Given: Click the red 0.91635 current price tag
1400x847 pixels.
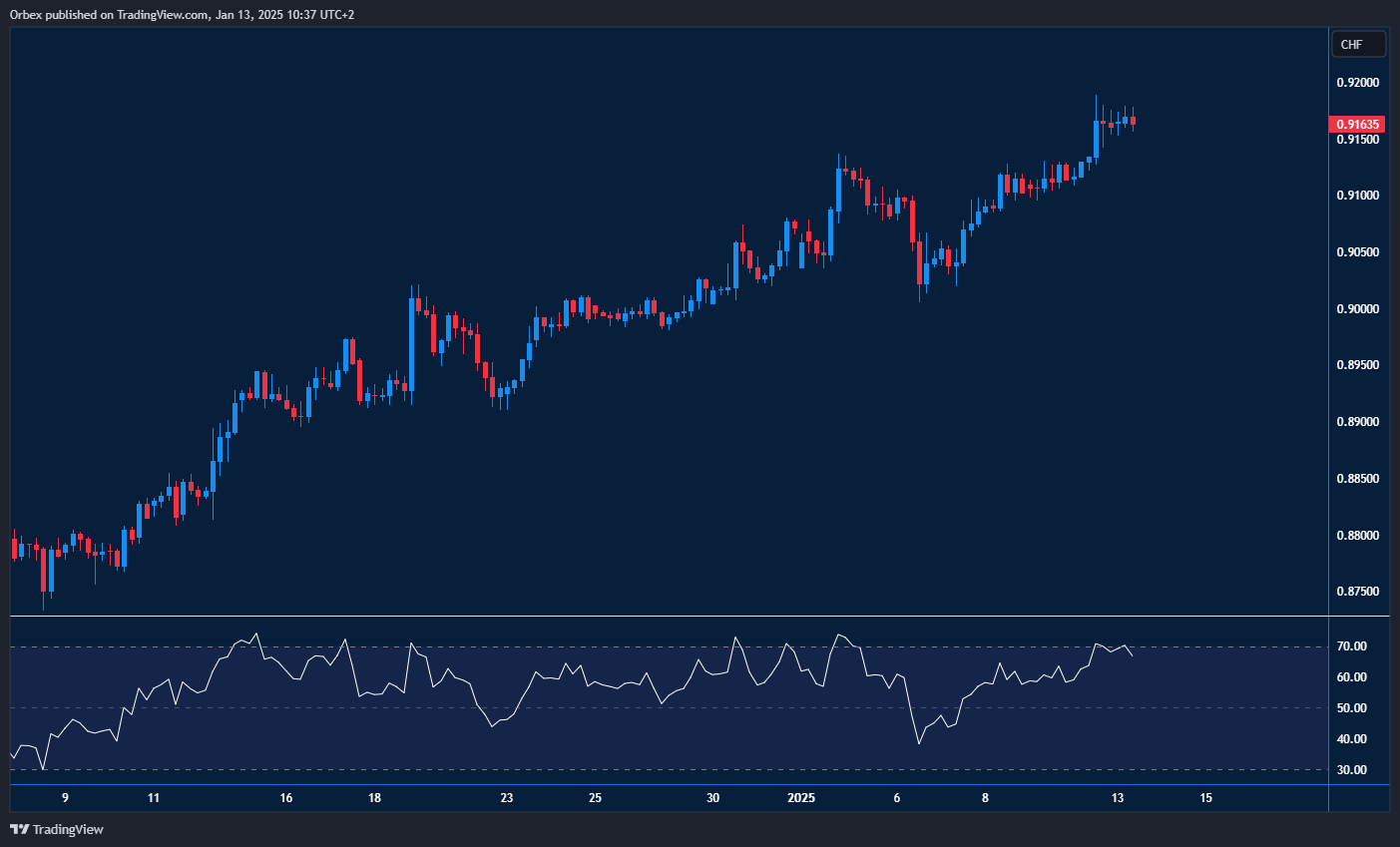Looking at the screenshot, I should pyautogui.click(x=1356, y=124).
